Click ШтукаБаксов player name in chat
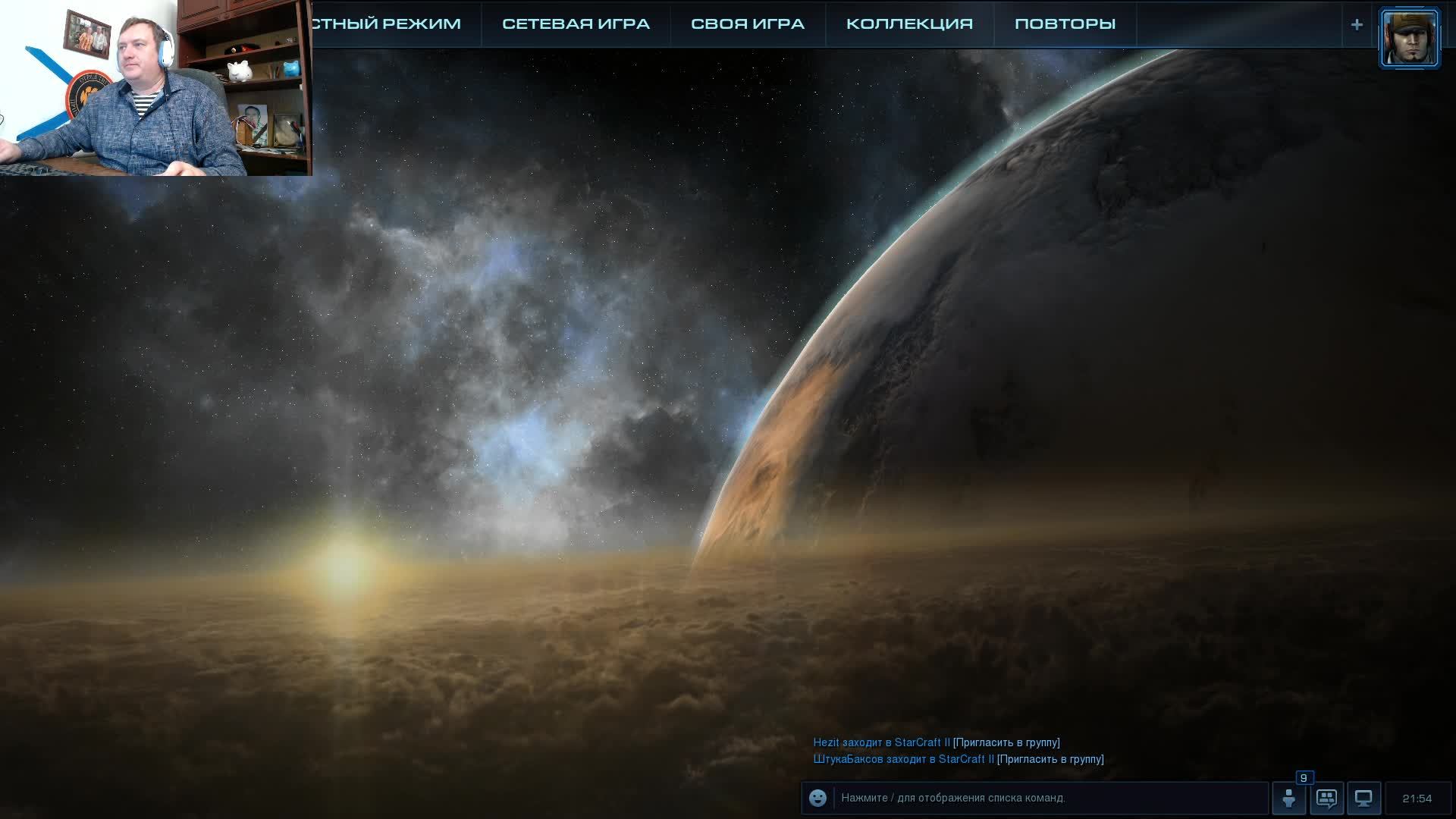This screenshot has height=819, width=1456. coord(848,759)
